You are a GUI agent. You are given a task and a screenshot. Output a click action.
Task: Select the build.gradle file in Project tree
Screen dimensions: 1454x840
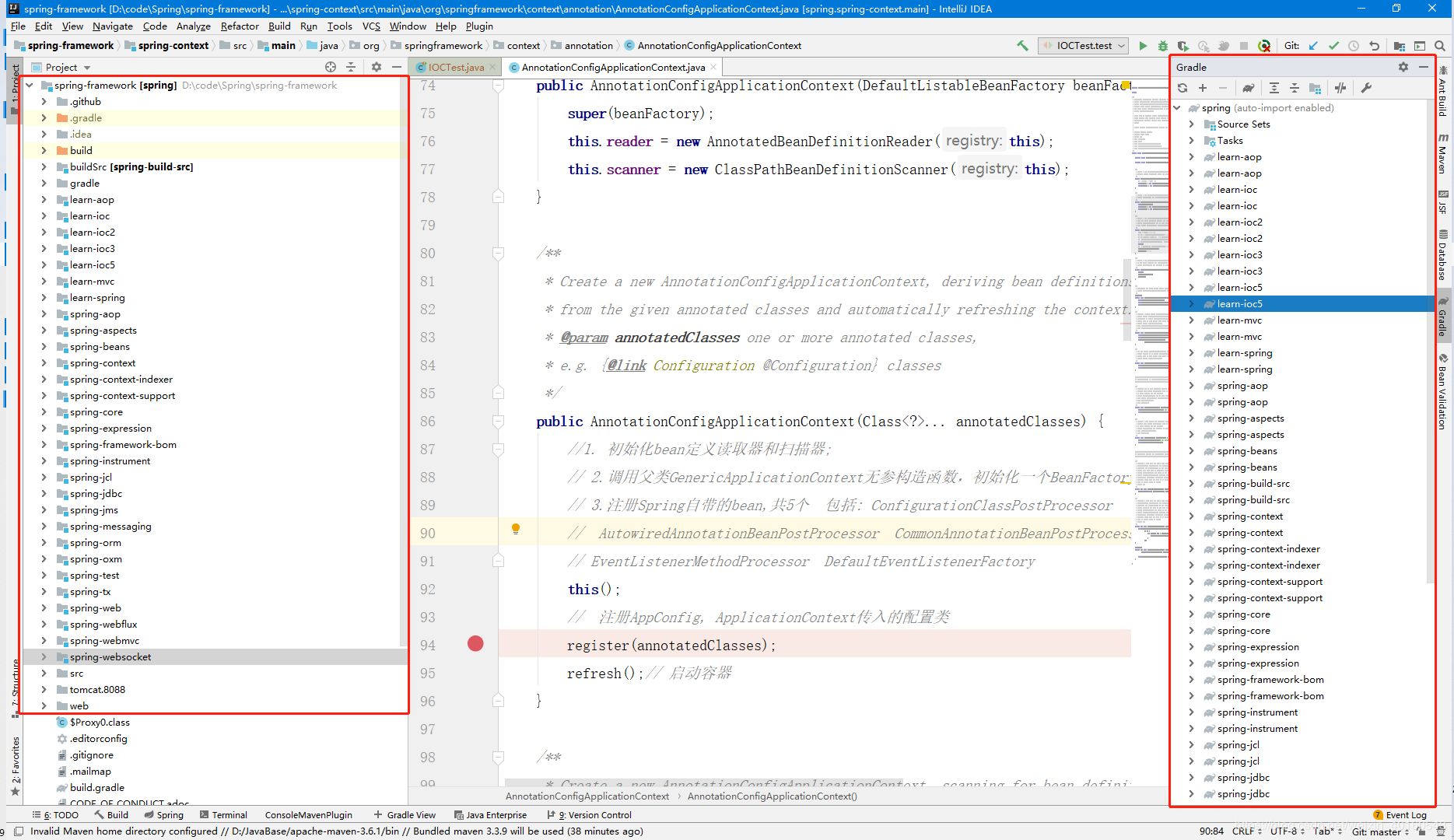click(x=96, y=788)
